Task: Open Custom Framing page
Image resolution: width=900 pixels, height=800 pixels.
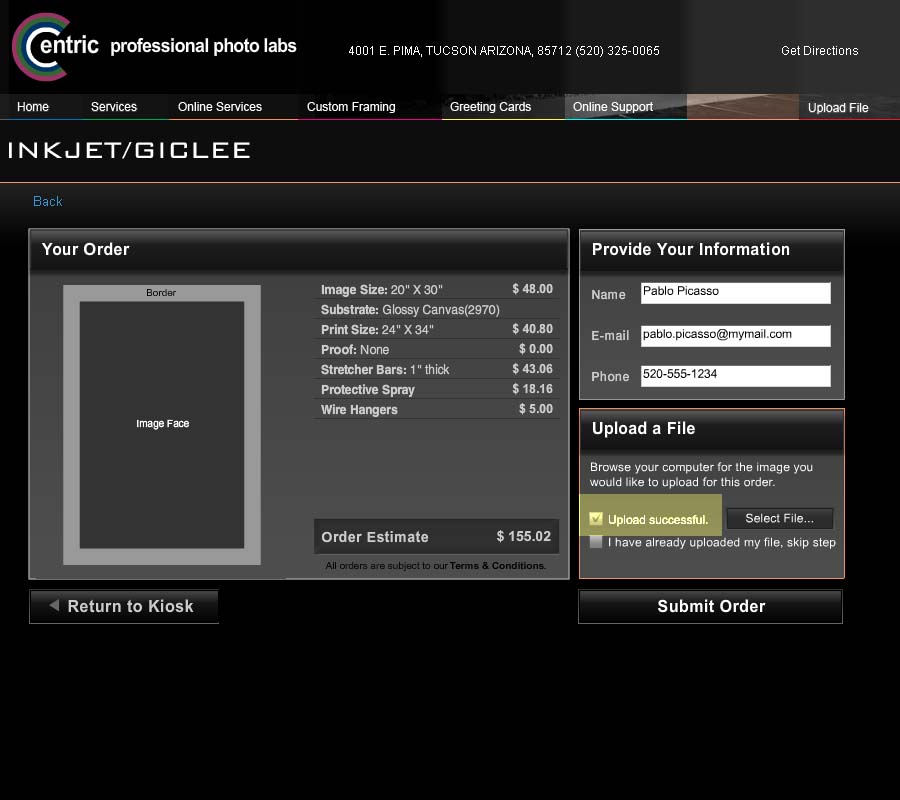Action: point(351,107)
